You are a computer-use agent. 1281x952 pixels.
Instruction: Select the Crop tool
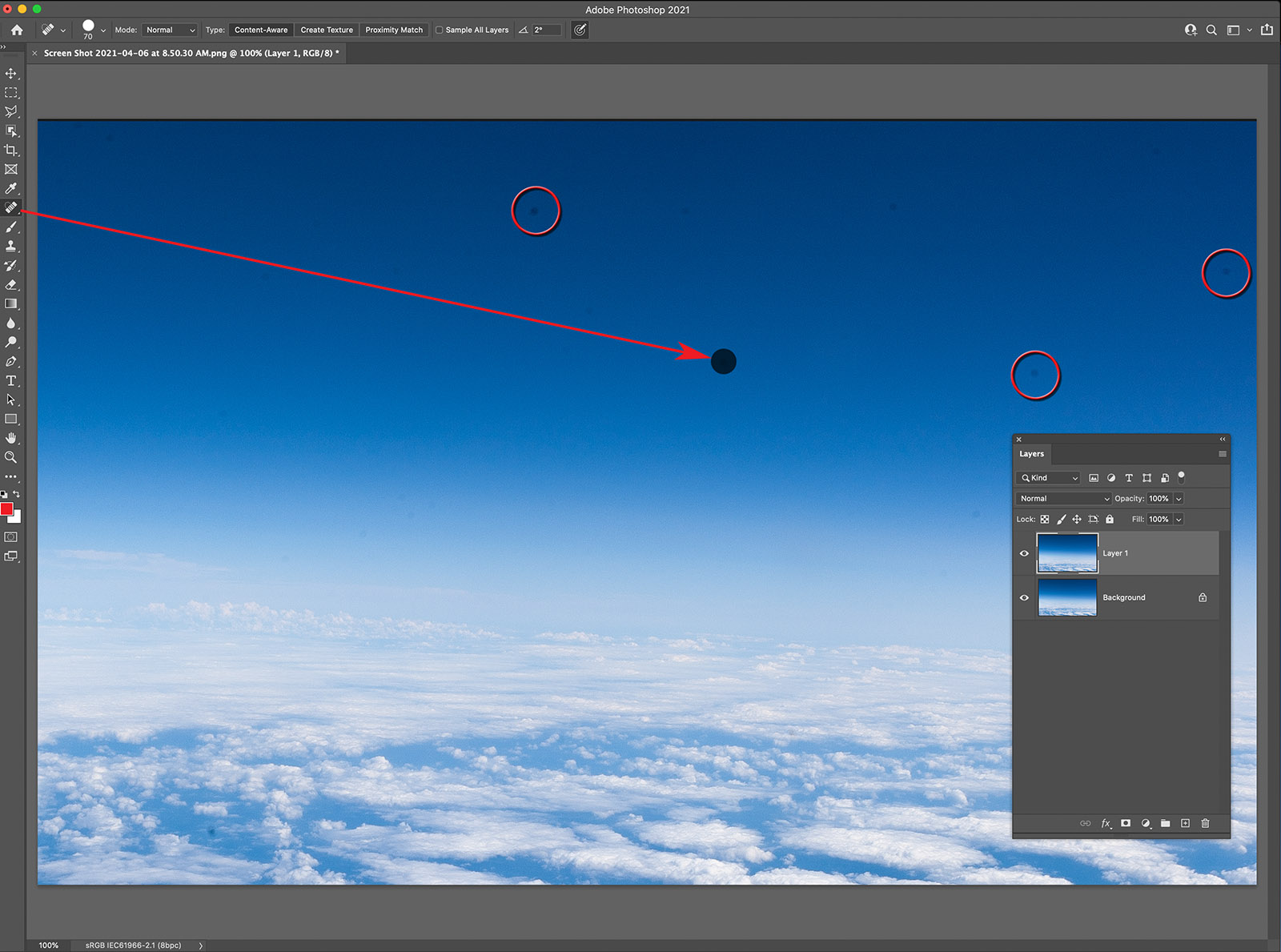(x=10, y=151)
